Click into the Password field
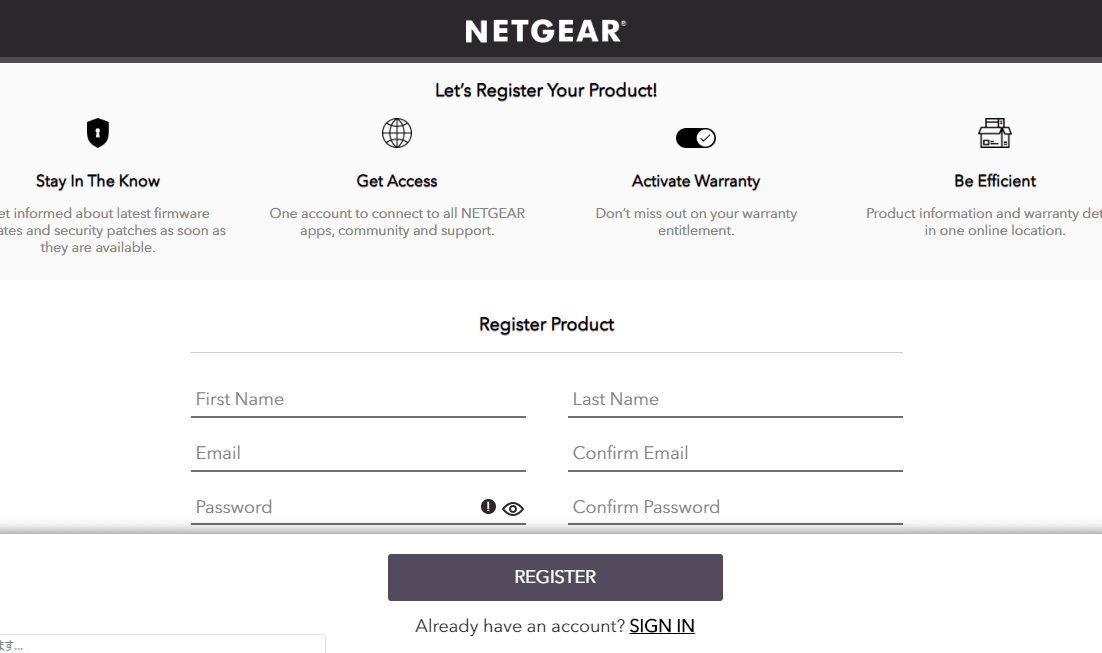 click(x=330, y=507)
